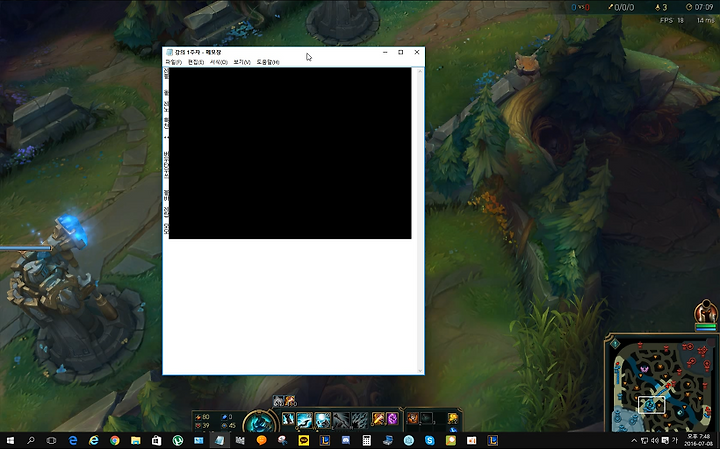Open Task View from the taskbar
This screenshot has width=720, height=449.
pyautogui.click(x=51, y=441)
